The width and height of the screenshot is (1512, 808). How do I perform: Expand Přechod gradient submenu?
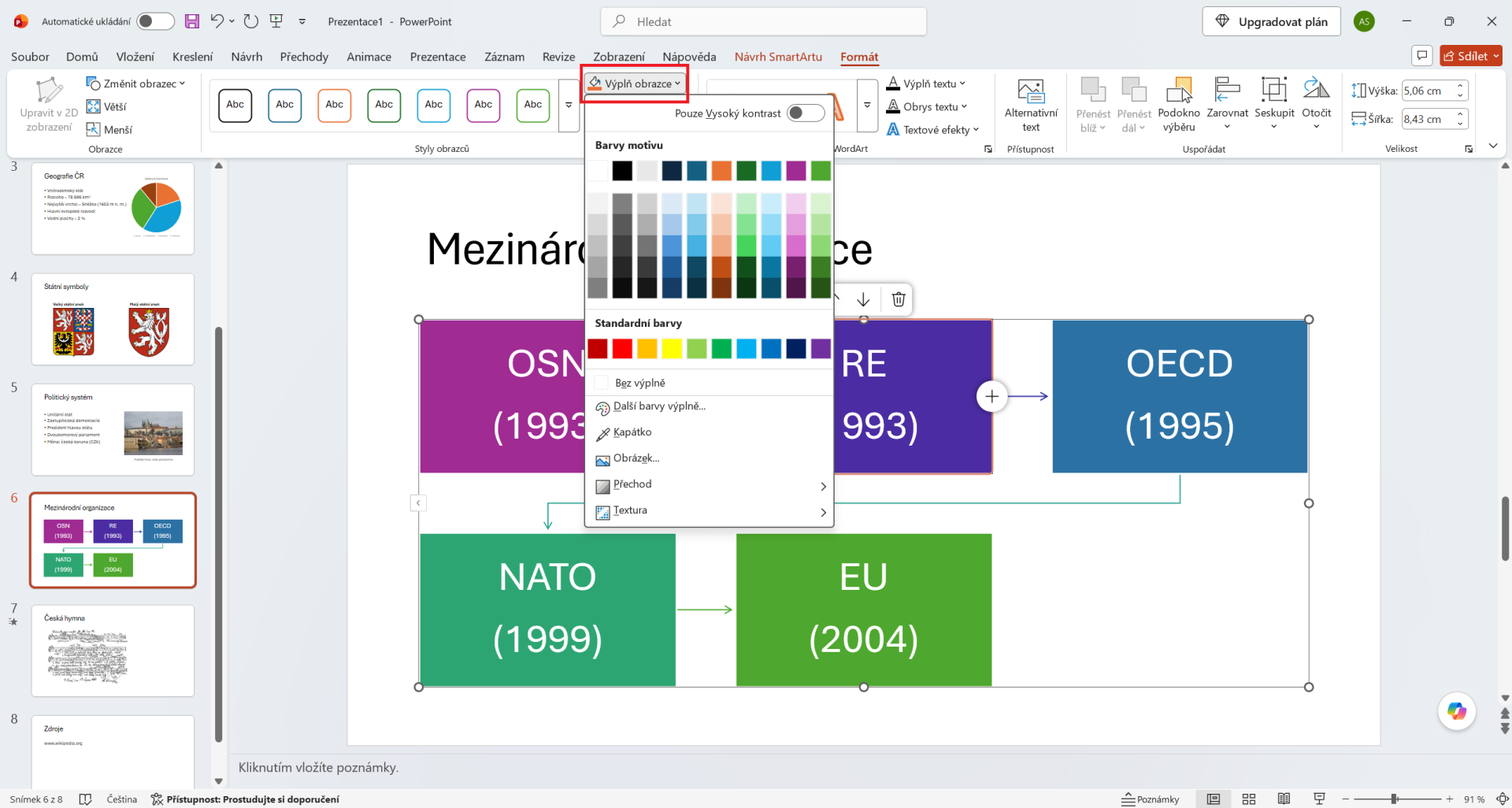point(709,484)
